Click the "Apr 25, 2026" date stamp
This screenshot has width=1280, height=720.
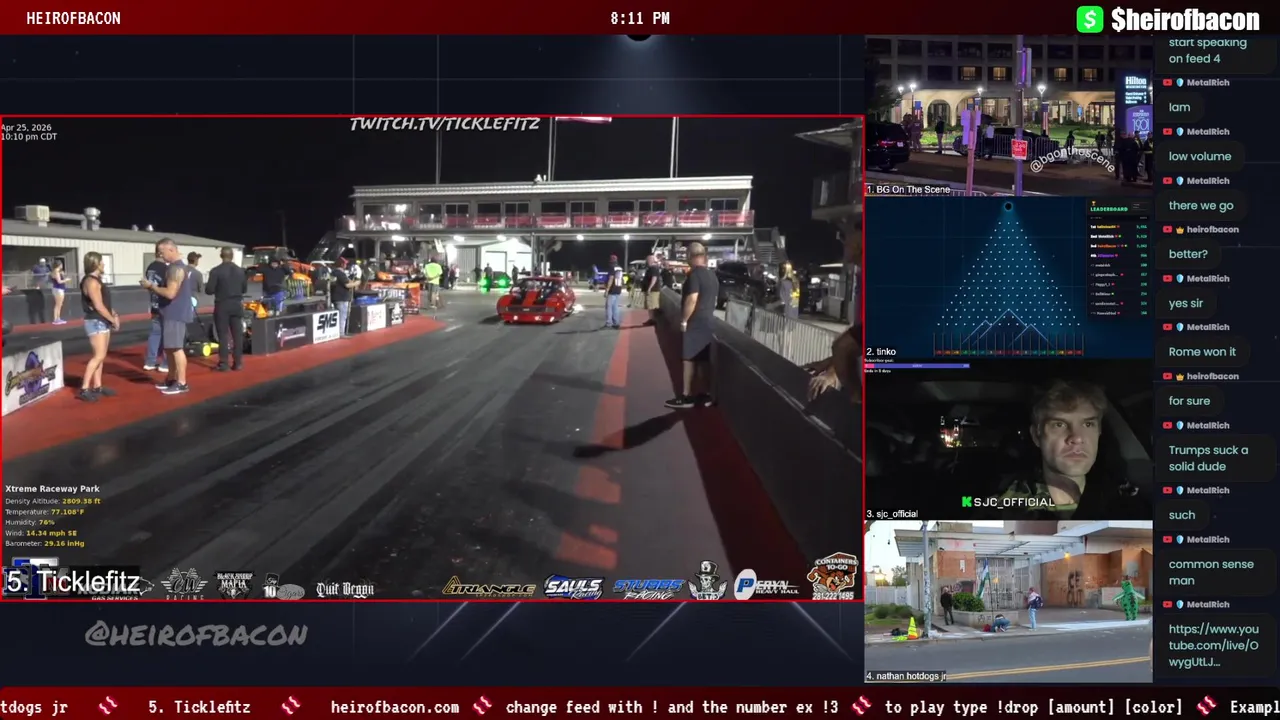[x=26, y=127]
